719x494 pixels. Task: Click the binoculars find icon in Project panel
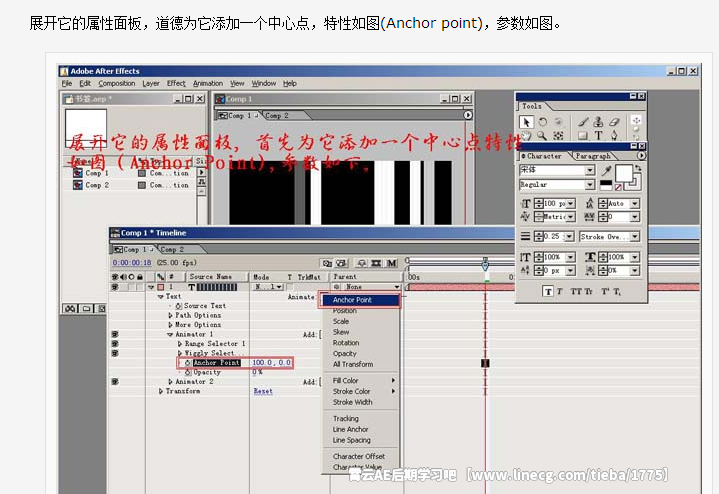point(70,309)
